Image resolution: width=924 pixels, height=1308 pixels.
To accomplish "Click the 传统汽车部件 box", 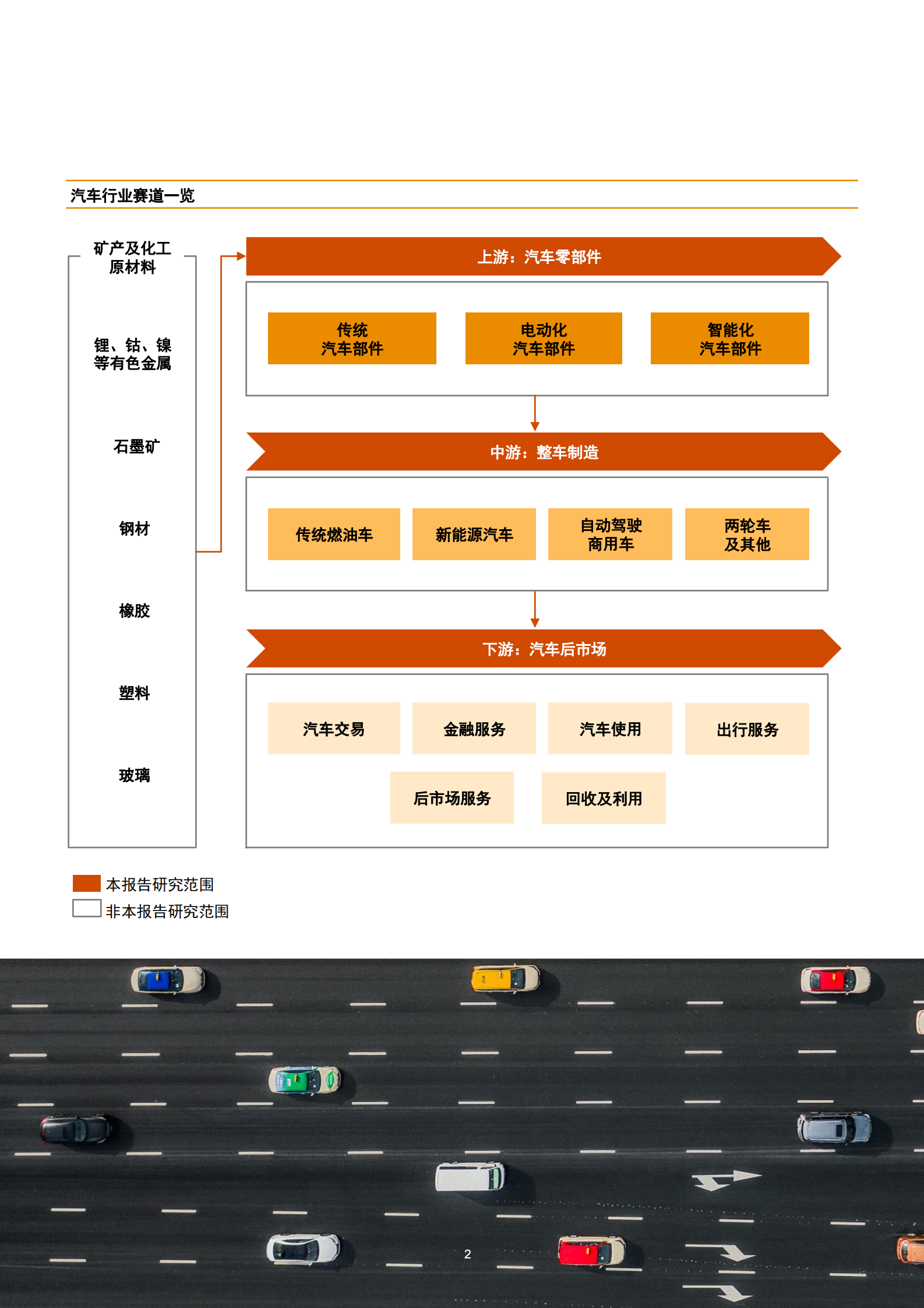I will [352, 339].
